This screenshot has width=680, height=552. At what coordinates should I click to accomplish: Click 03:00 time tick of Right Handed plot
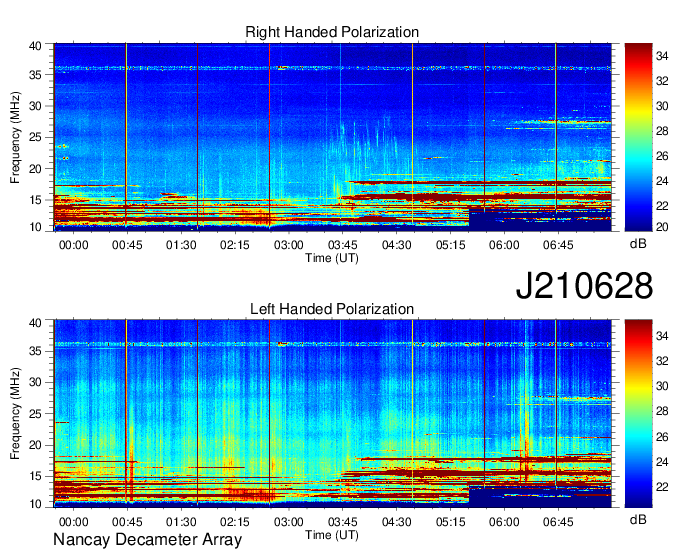(288, 245)
